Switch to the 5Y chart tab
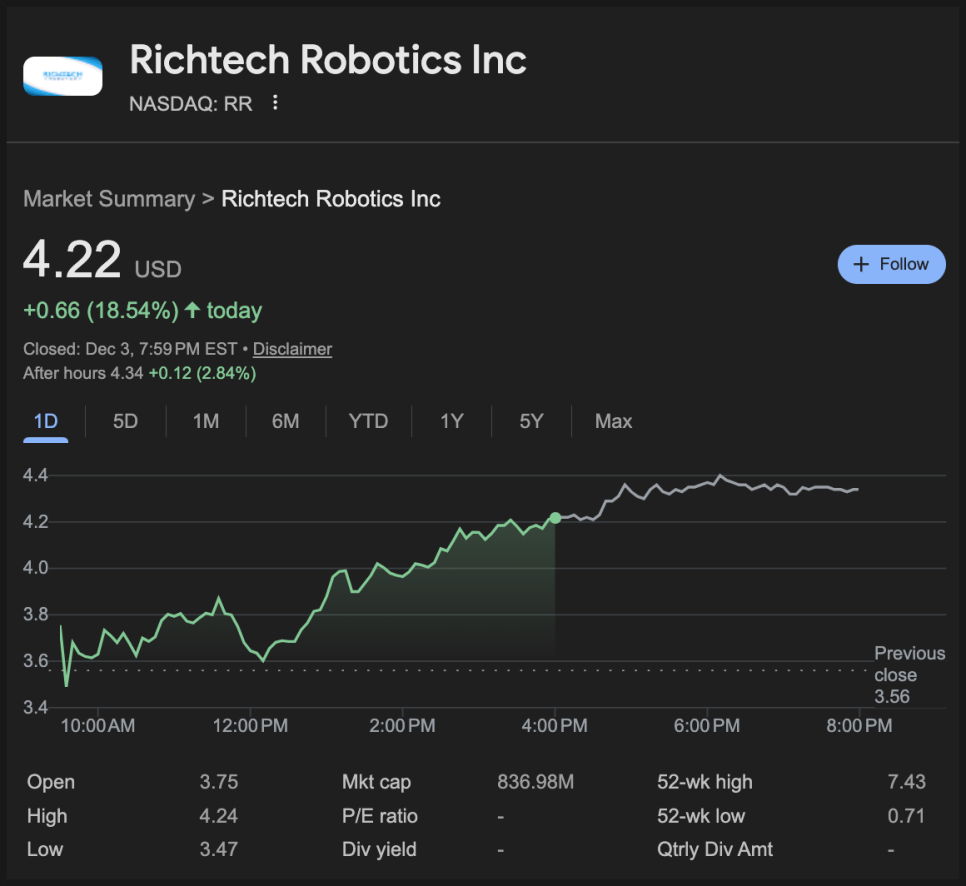This screenshot has height=886, width=966. (531, 421)
